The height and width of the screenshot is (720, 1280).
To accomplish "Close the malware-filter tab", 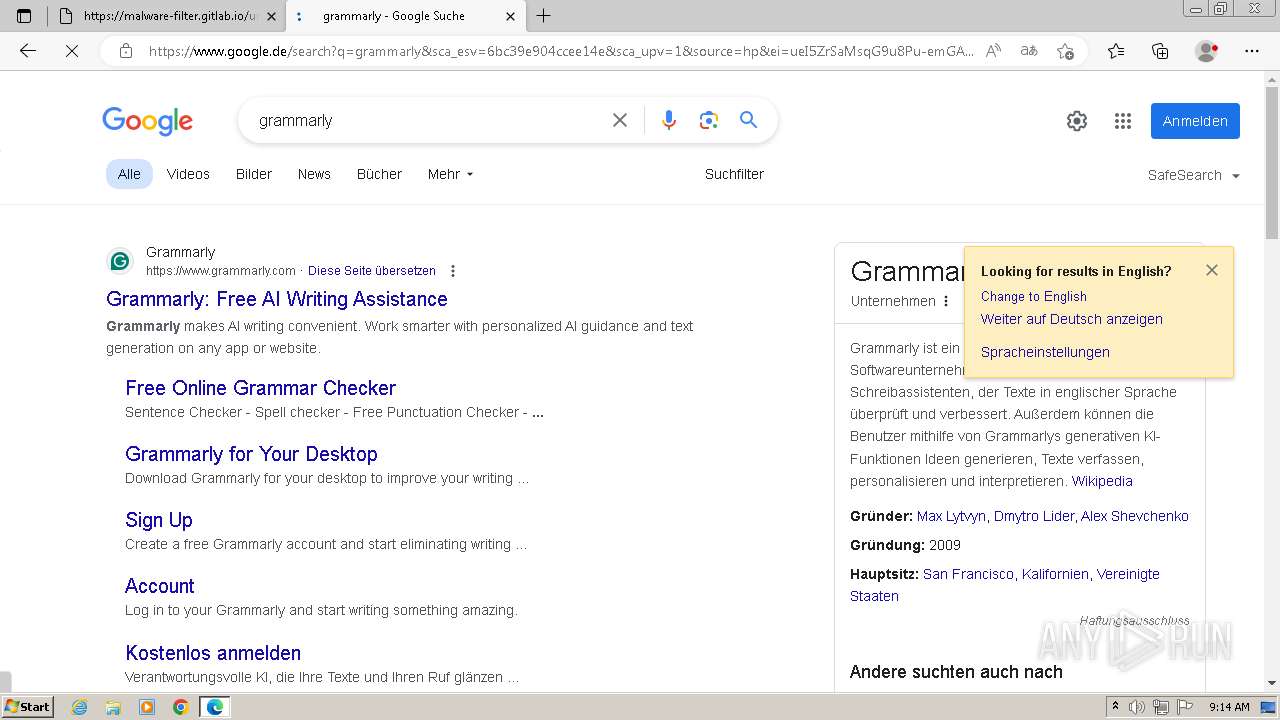I will [x=271, y=16].
